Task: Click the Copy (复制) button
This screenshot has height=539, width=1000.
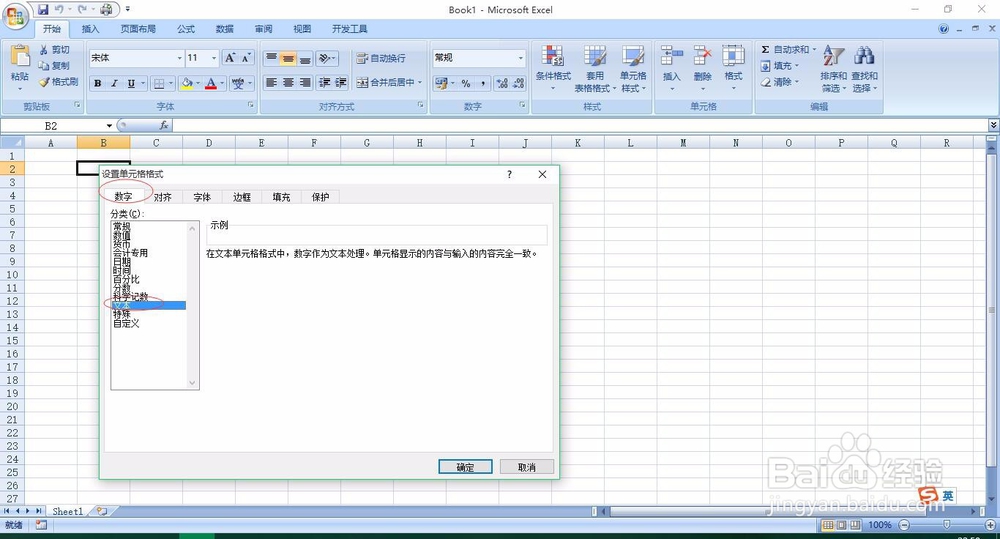Action: coord(54,66)
